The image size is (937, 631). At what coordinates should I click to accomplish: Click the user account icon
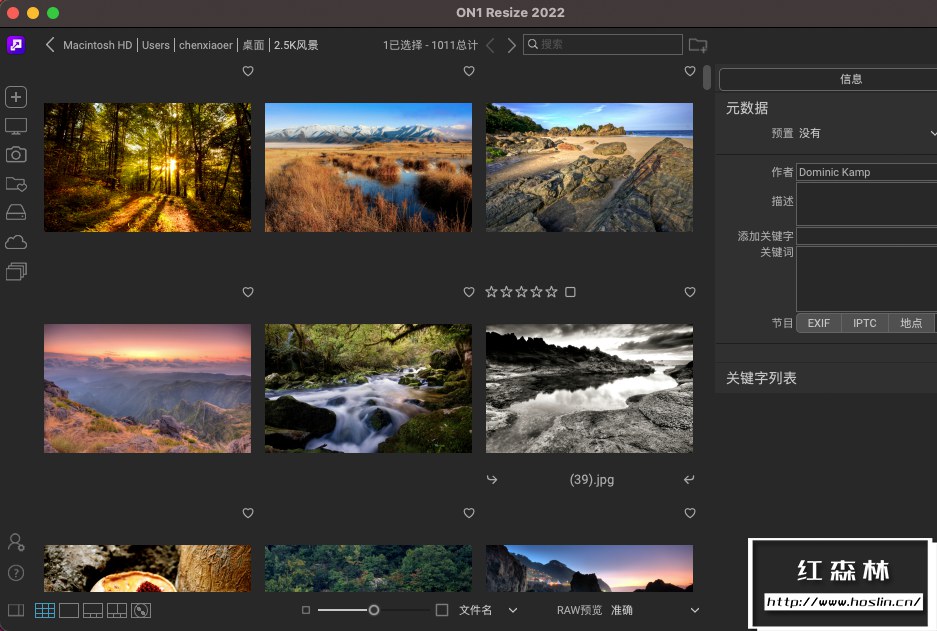pos(16,542)
